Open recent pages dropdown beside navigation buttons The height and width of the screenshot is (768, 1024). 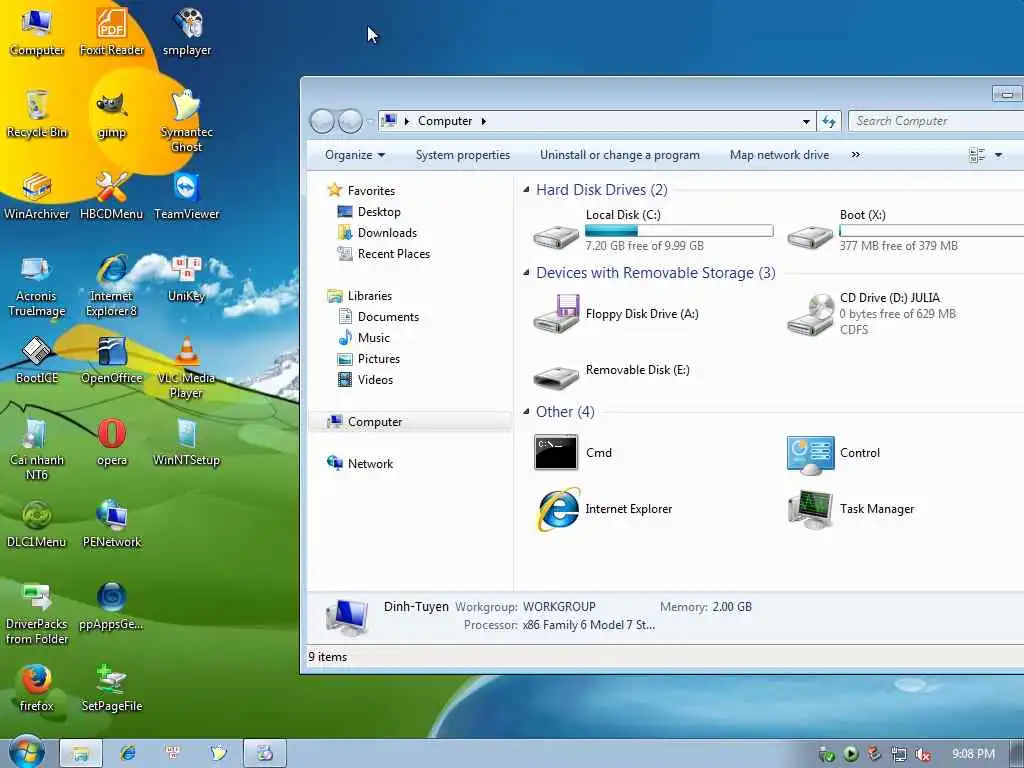click(x=370, y=121)
